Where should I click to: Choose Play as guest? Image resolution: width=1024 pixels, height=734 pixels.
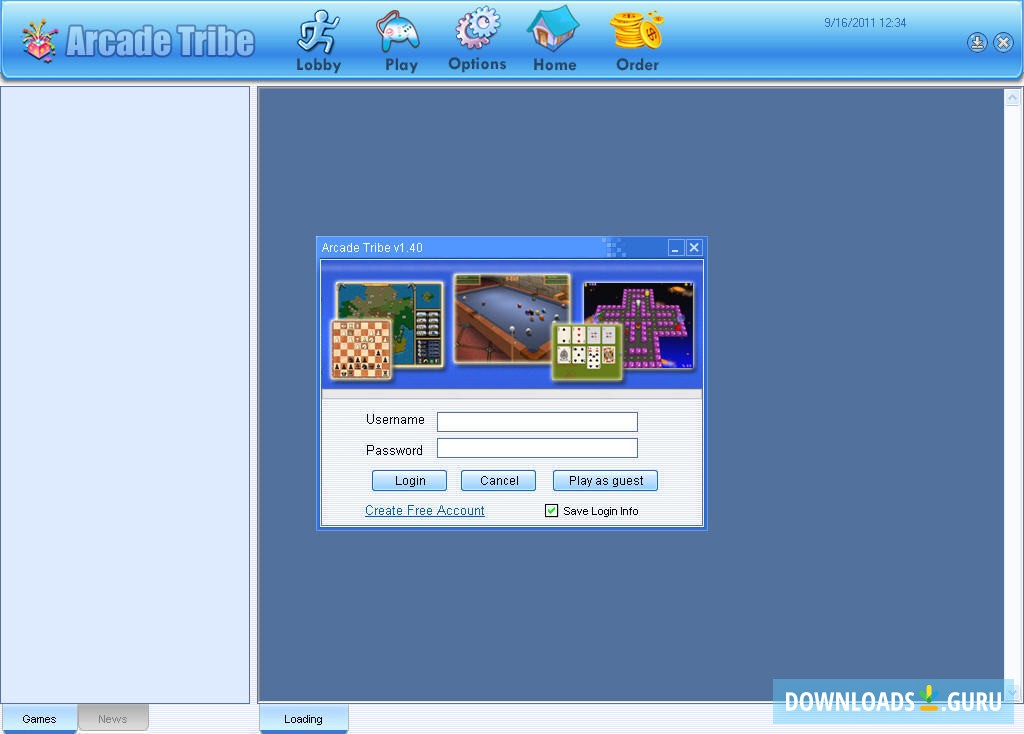click(605, 481)
